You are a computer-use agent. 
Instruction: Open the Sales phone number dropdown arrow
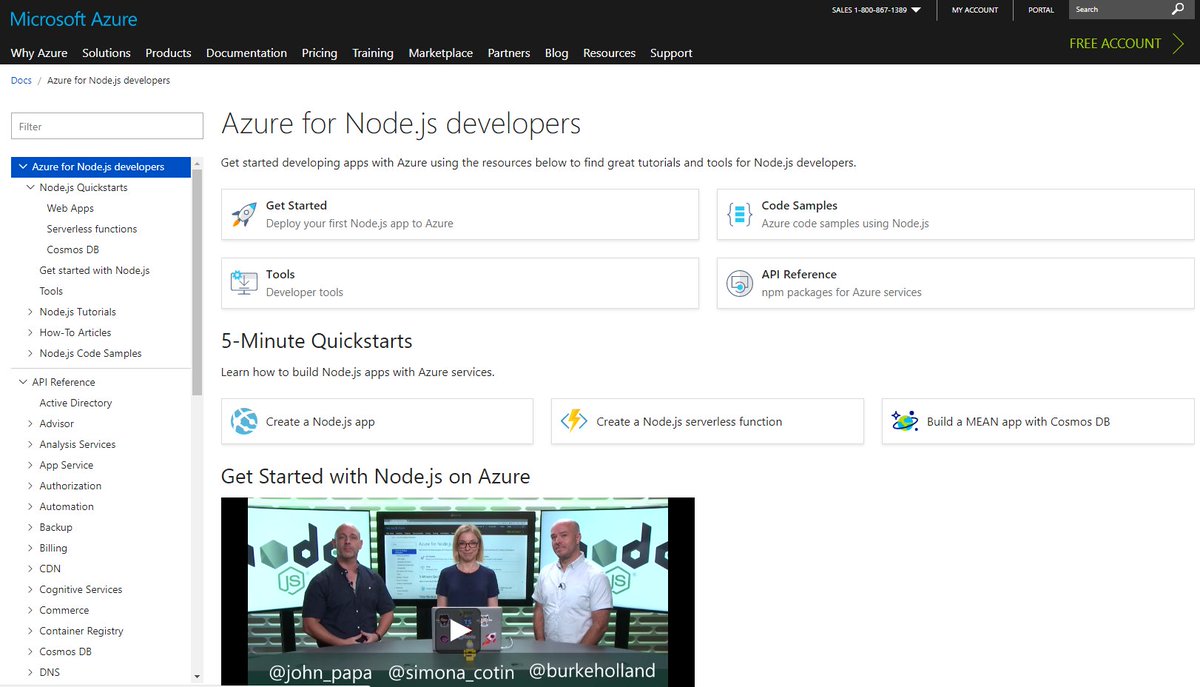pos(915,10)
